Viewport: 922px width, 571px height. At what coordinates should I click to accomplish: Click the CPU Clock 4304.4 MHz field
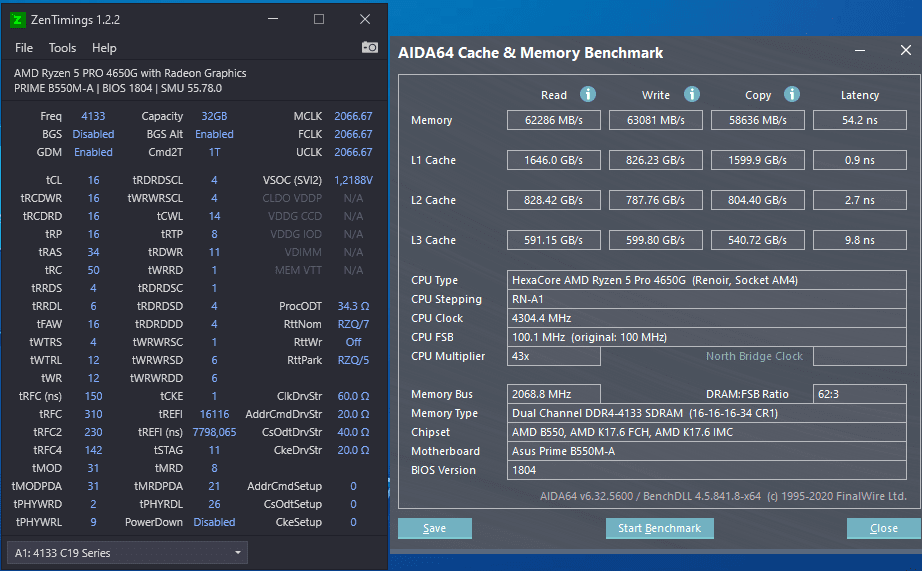click(x=707, y=318)
